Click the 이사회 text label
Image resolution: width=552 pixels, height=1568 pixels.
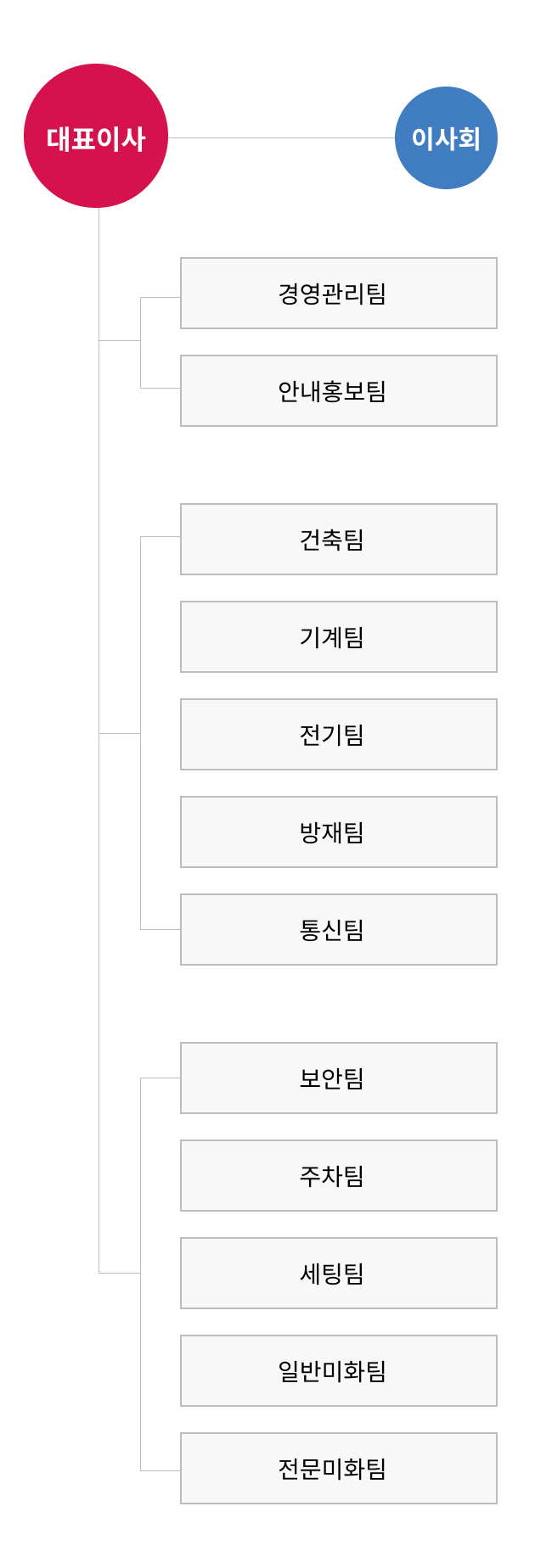pos(446,138)
